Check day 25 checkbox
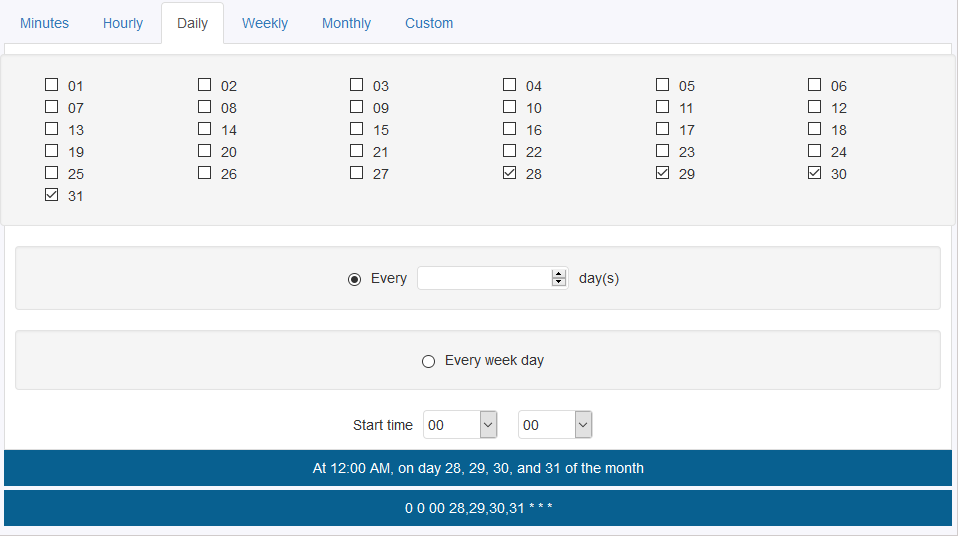Screen dimensions: 960x537 pyautogui.click(x=51, y=173)
